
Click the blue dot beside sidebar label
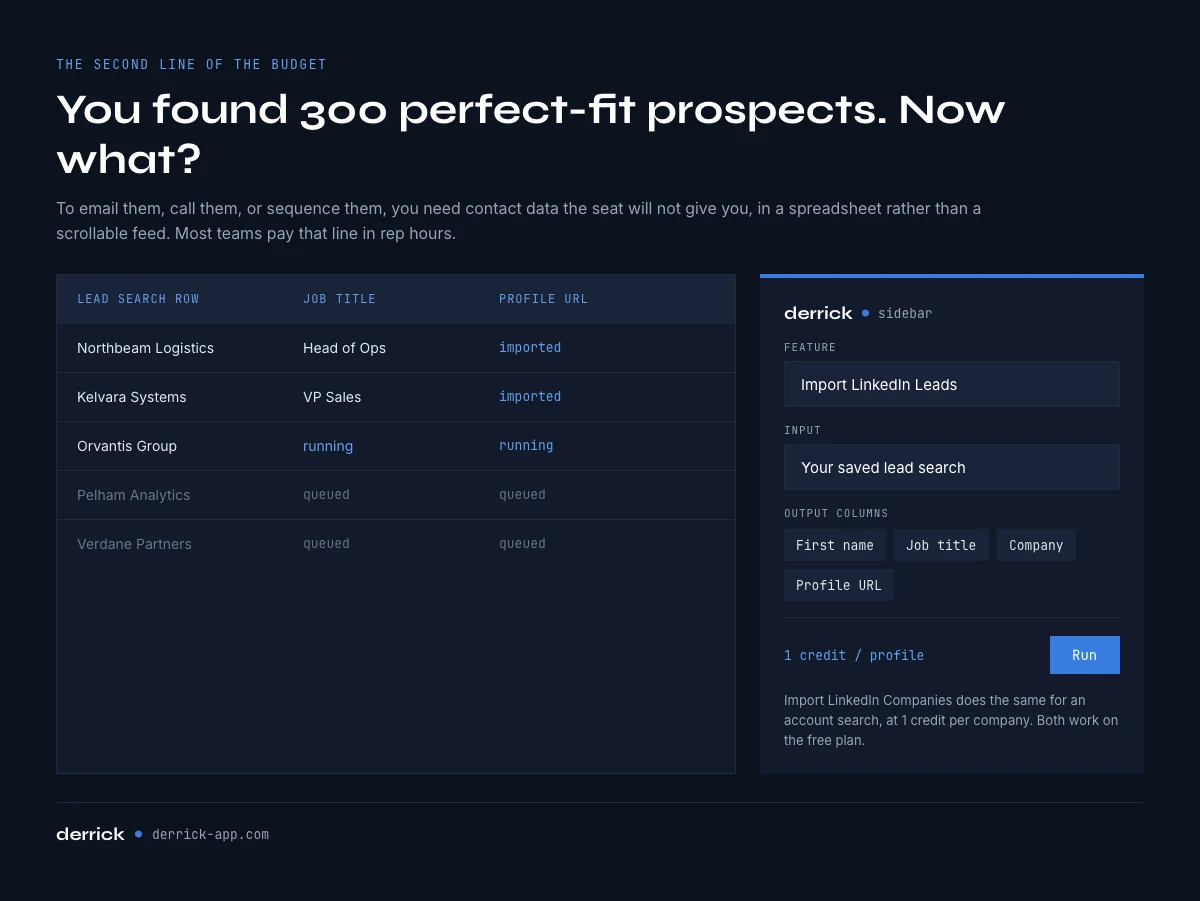tap(866, 313)
